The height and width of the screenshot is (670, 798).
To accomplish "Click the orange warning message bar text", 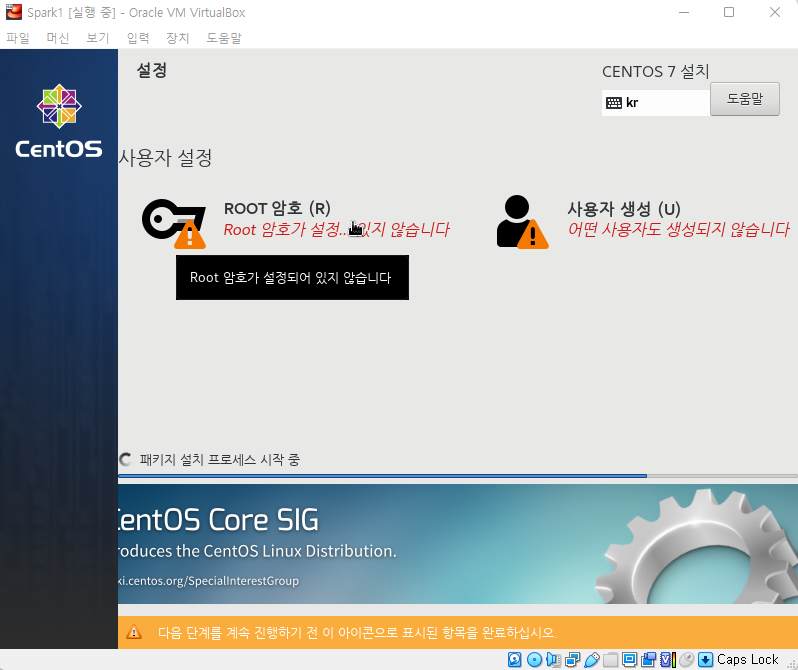I will [357, 633].
